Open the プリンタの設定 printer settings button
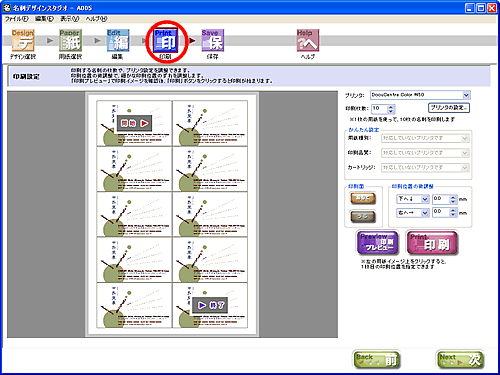 click(x=449, y=108)
